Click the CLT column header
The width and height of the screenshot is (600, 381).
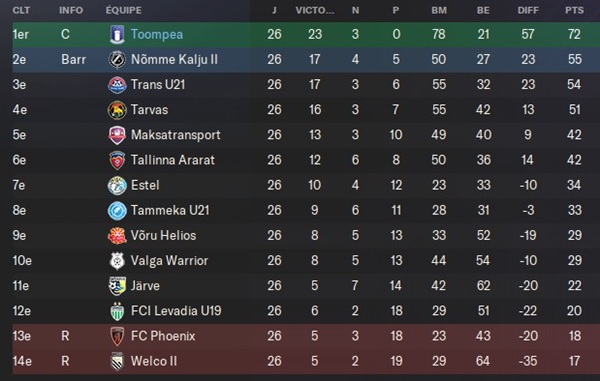coord(21,10)
